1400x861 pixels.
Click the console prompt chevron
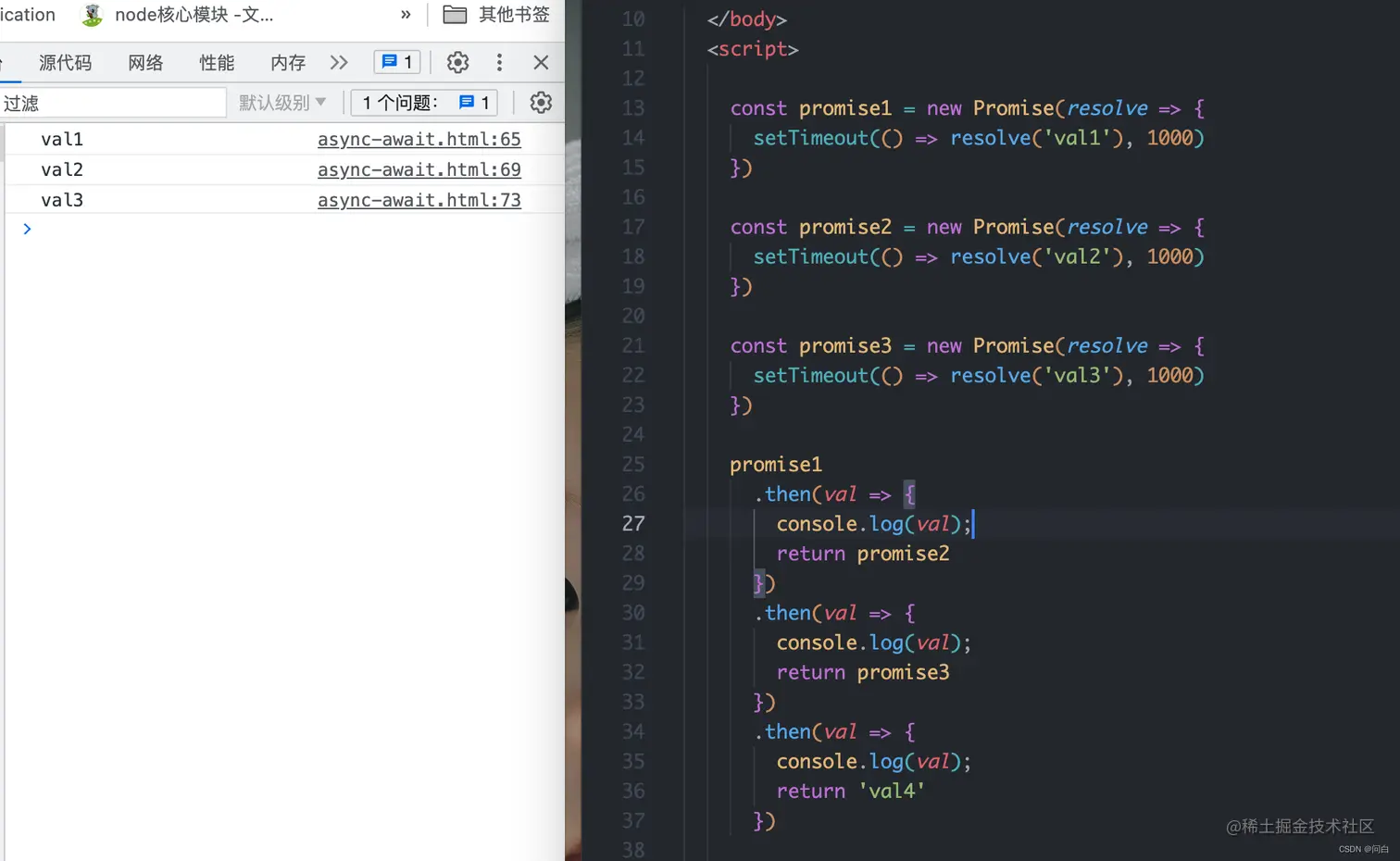[27, 229]
